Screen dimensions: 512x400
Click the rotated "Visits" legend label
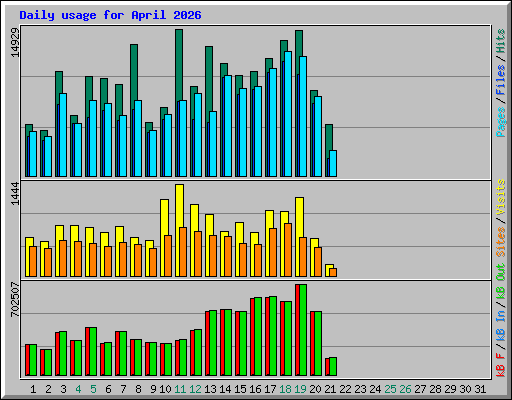501,197
